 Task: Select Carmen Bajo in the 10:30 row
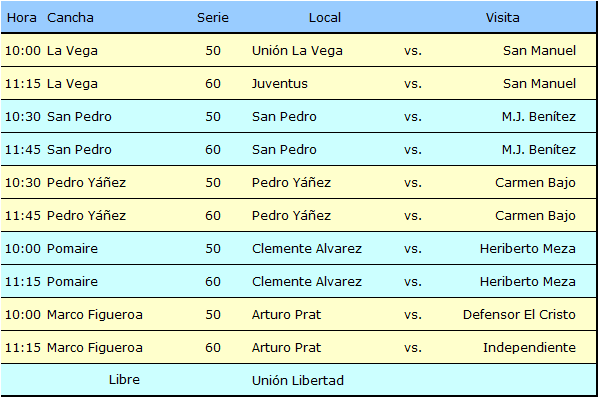click(x=535, y=182)
